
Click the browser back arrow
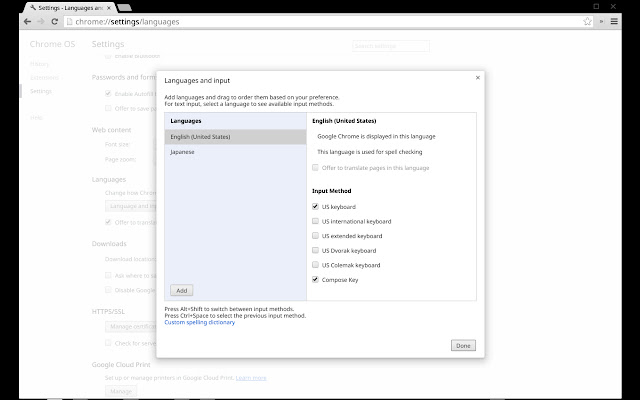tap(10, 21)
